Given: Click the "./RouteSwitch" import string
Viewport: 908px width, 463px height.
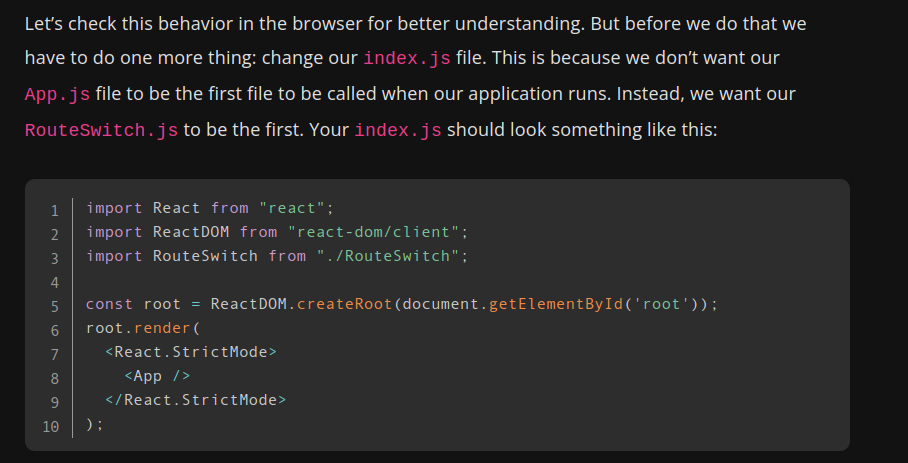Looking at the screenshot, I should pos(388,256).
